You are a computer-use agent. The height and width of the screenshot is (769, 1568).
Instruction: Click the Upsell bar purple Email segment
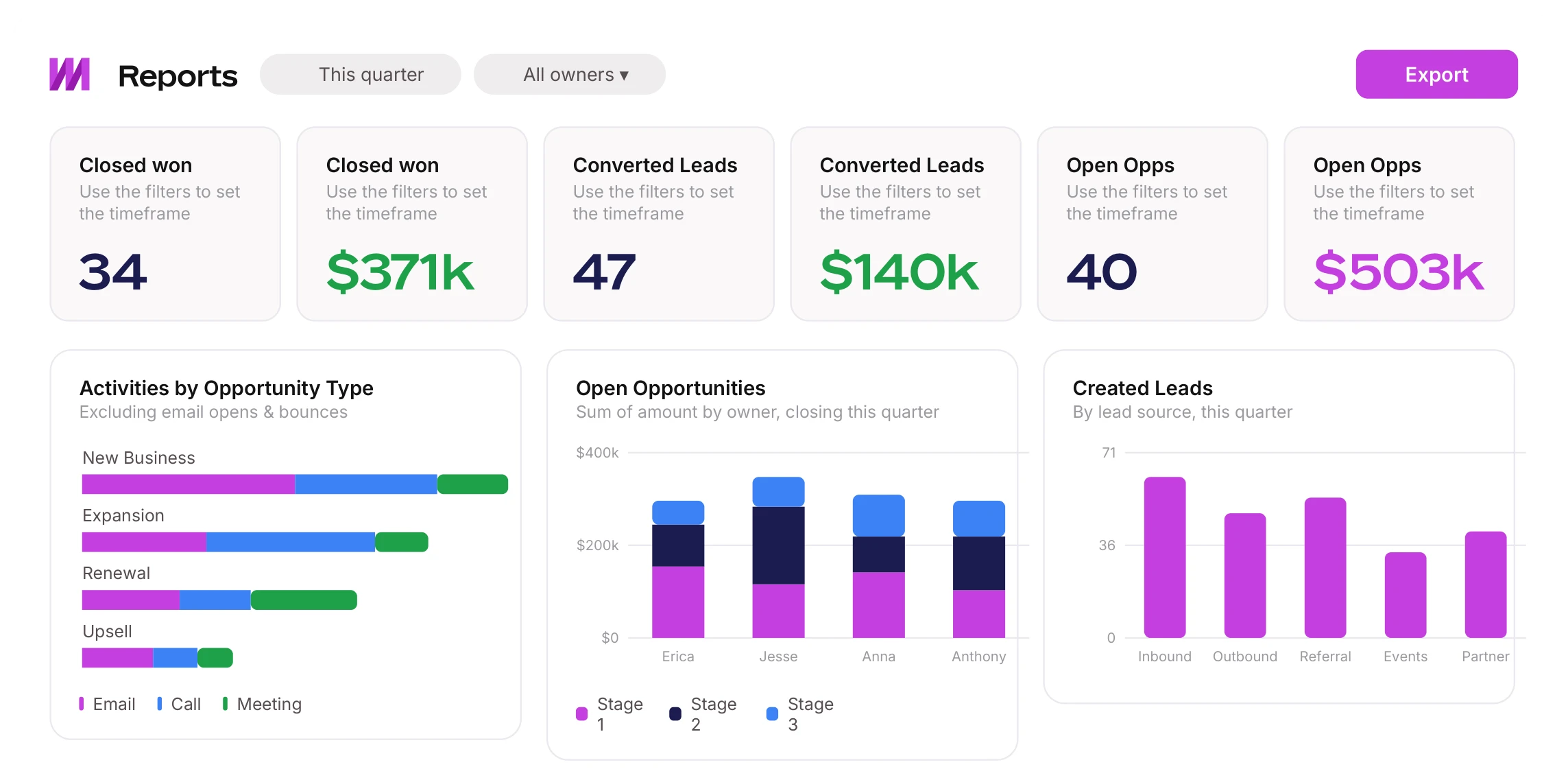(x=118, y=658)
